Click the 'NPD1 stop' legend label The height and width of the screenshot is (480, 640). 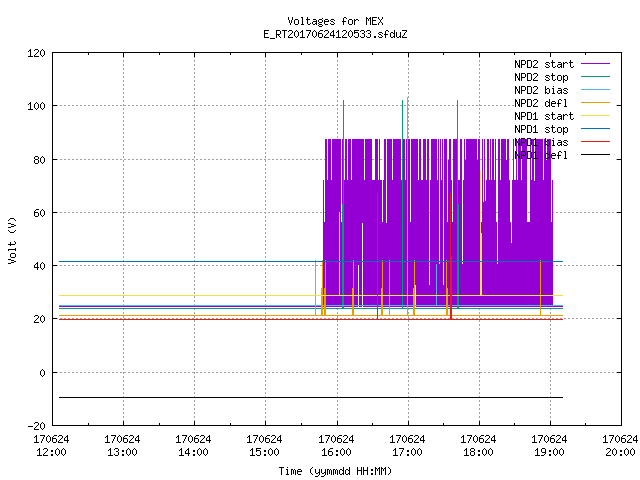coord(541,129)
